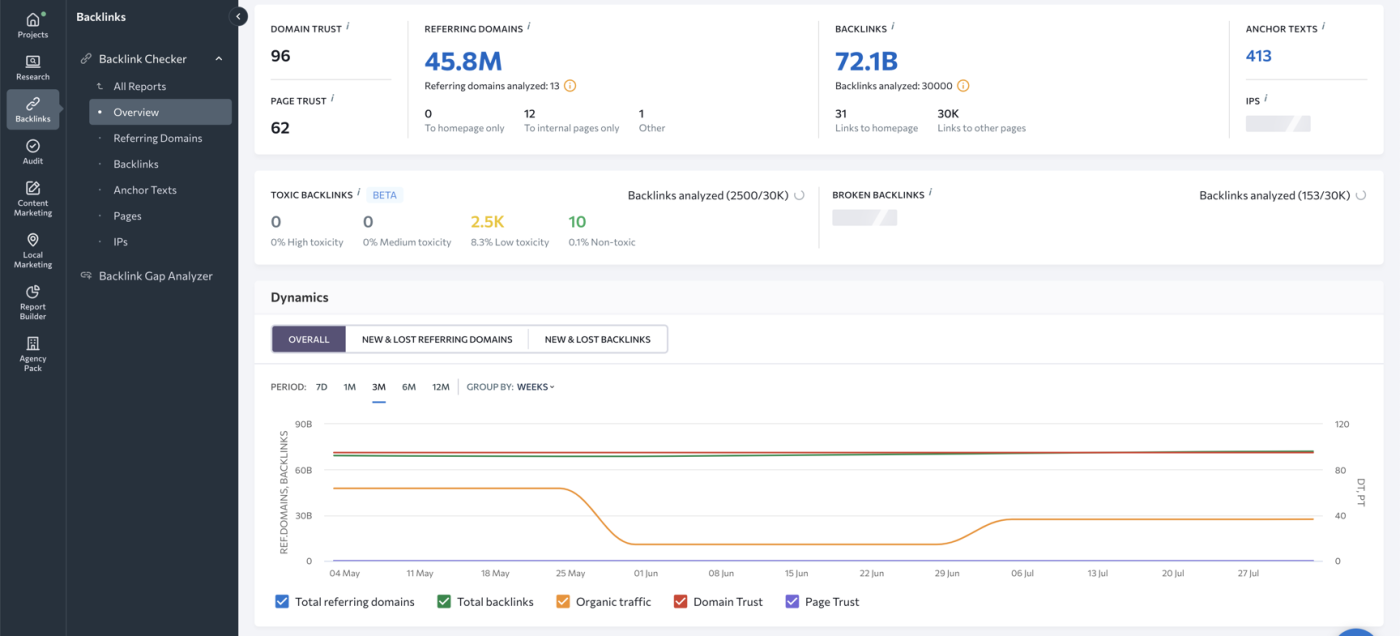Open the Projects section icon
This screenshot has width=1400, height=636.
33,20
